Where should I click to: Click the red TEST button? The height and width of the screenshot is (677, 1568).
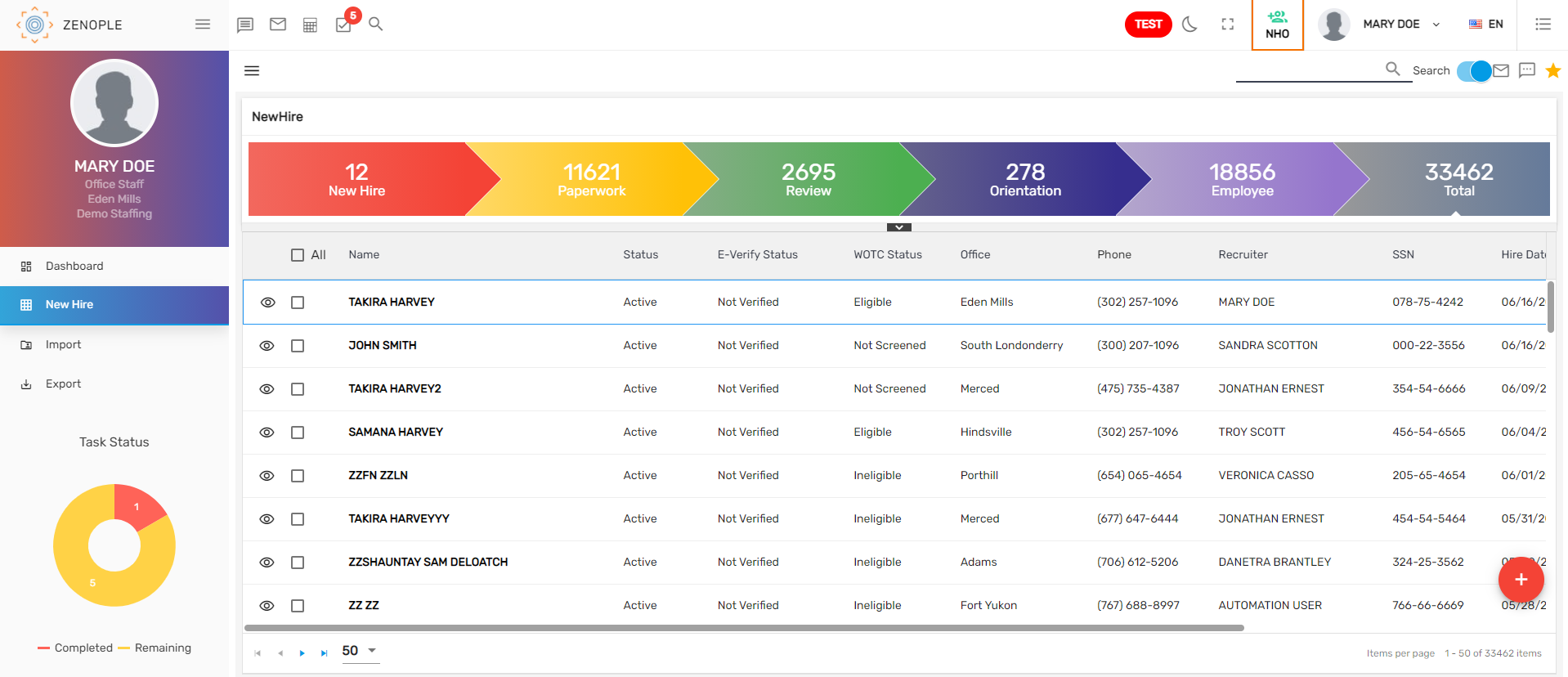[1148, 25]
